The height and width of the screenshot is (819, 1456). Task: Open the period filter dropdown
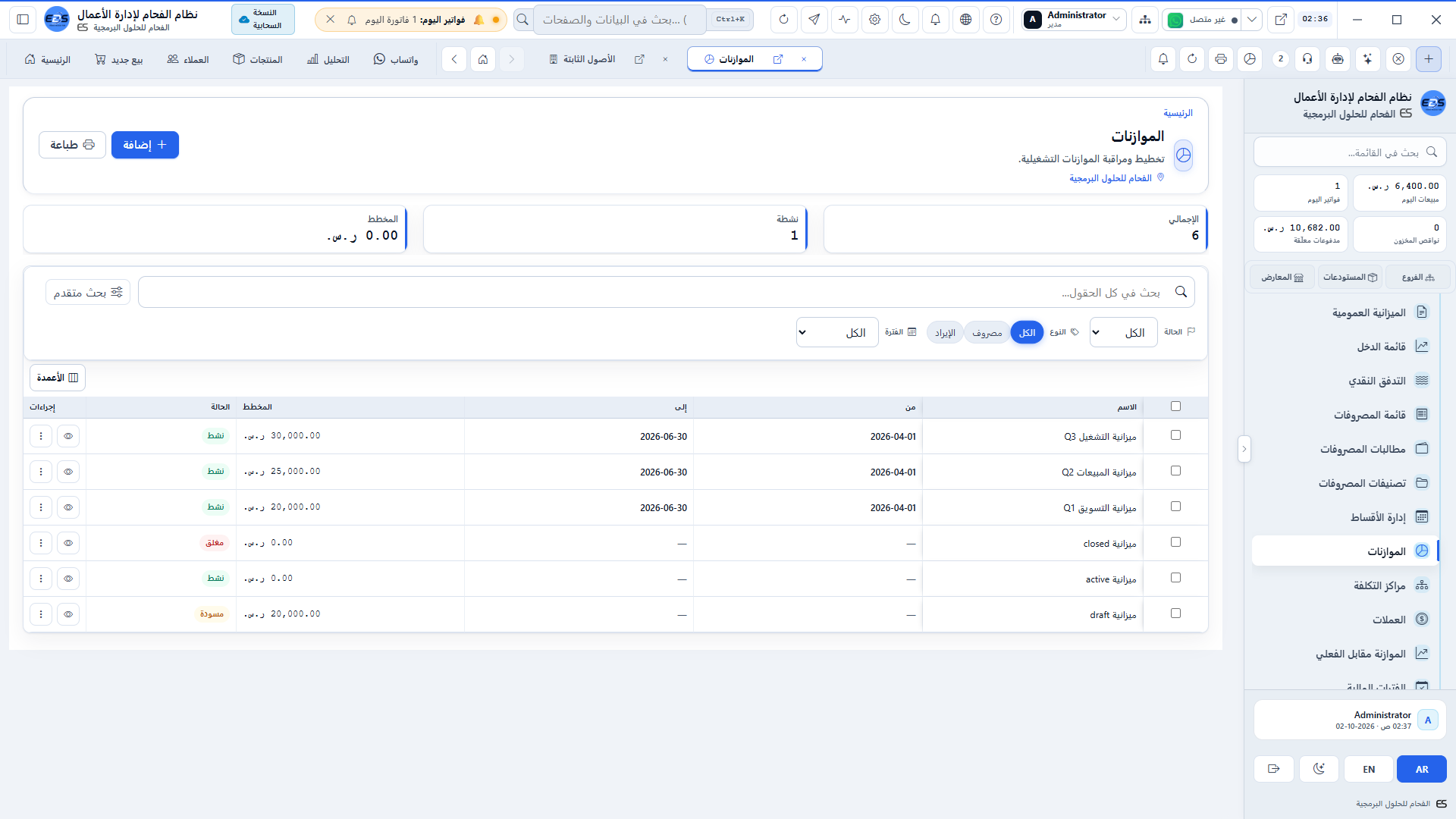coord(837,332)
